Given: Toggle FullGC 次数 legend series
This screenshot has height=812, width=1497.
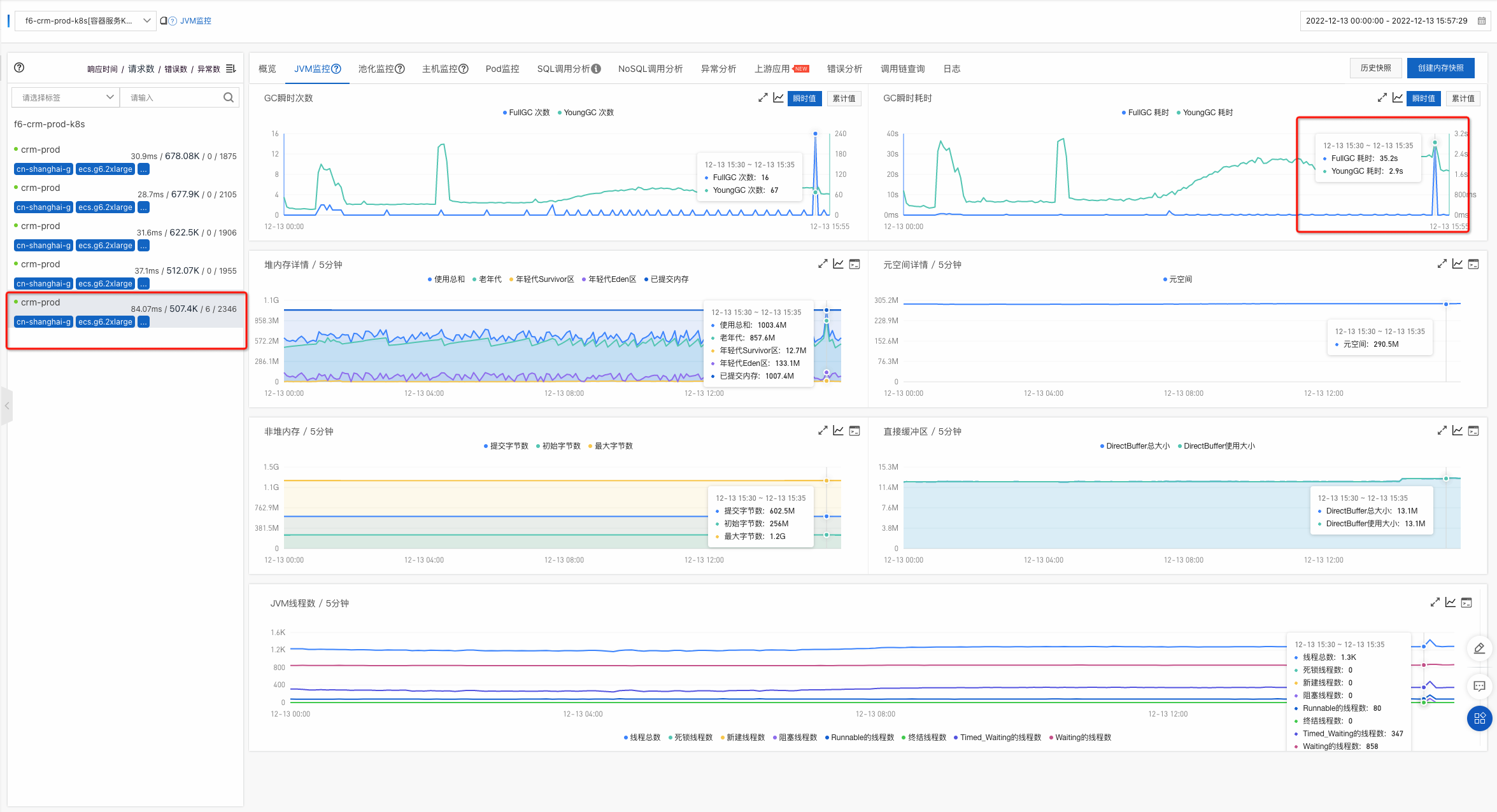Looking at the screenshot, I should click(x=526, y=113).
